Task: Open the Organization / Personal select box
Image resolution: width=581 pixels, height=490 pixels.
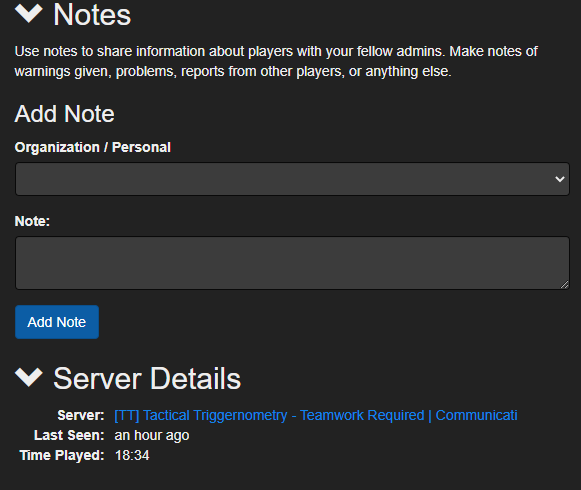Action: click(292, 179)
